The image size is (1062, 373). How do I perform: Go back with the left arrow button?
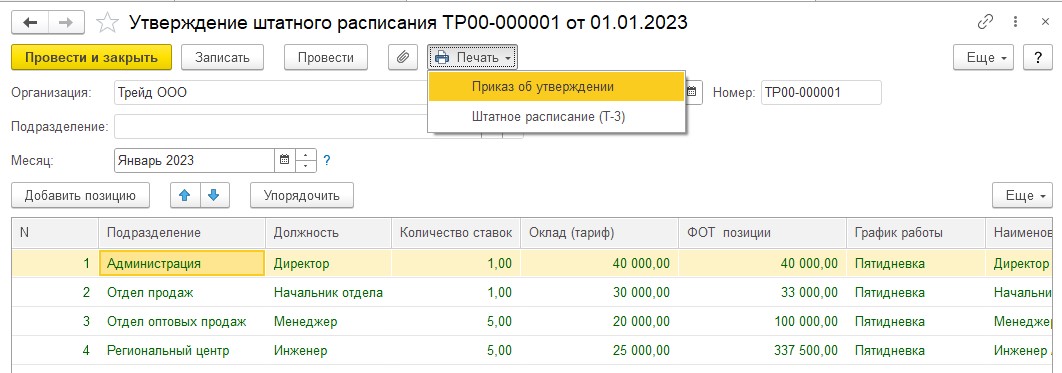(30, 23)
